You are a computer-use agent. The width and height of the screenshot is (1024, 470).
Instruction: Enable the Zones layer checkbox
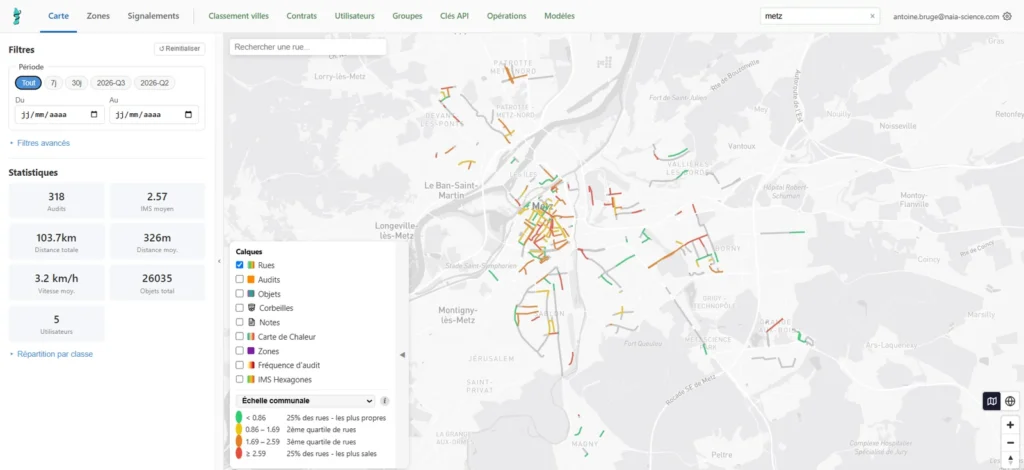coord(240,351)
